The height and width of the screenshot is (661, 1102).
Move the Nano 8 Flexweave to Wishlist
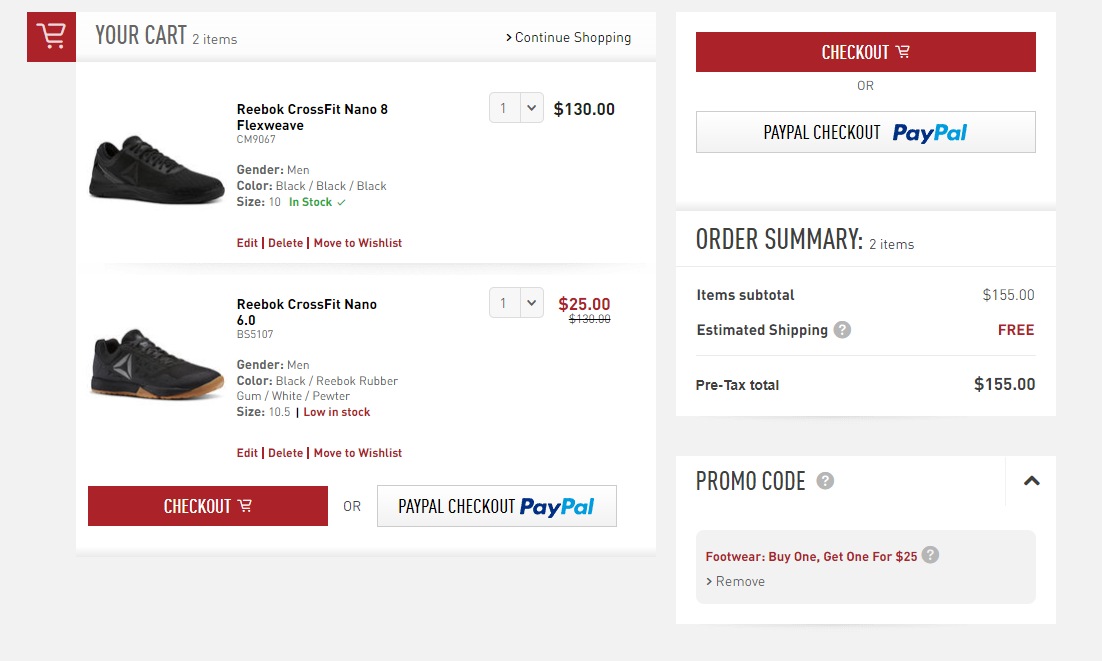pos(357,242)
